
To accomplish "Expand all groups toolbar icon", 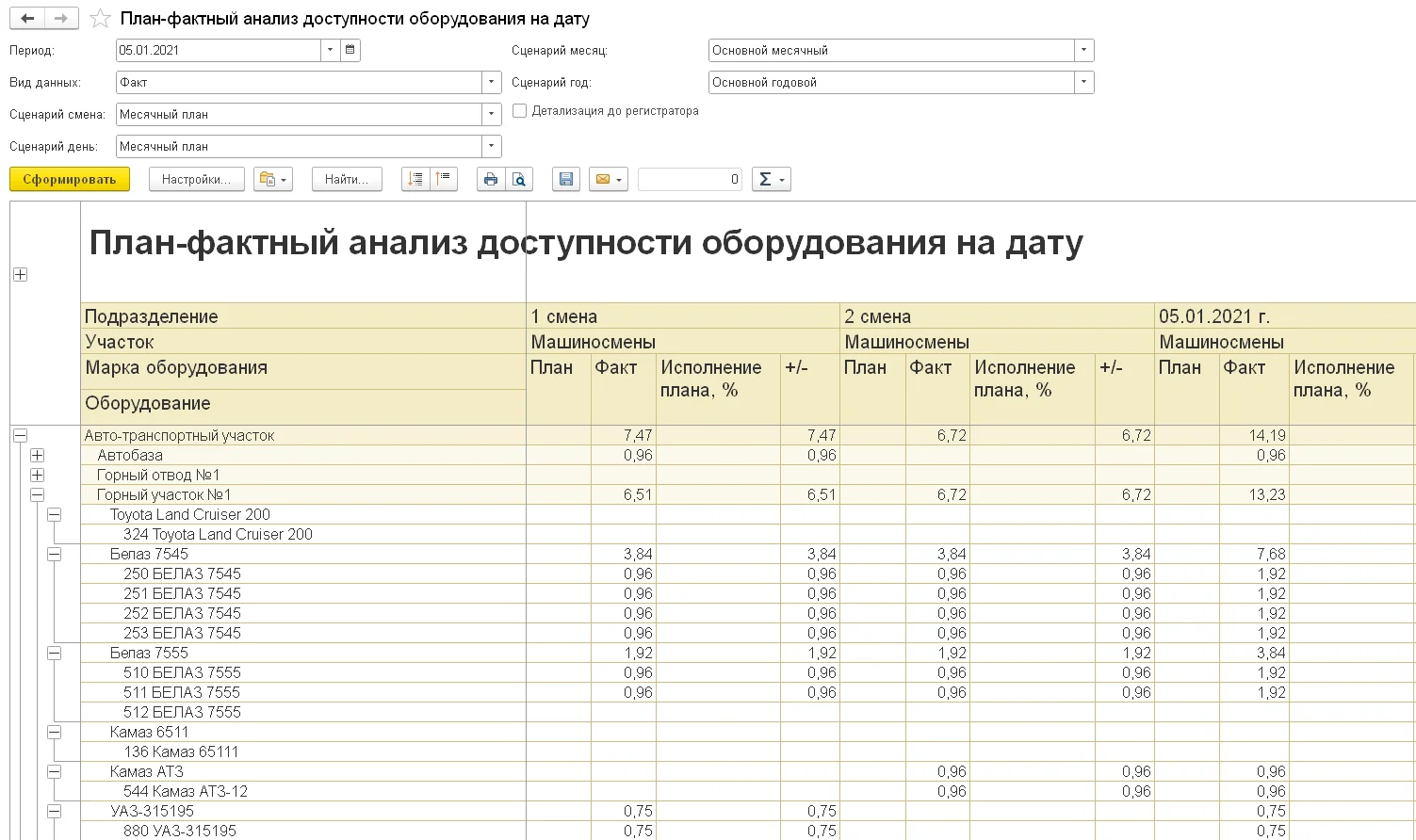I will coord(415,179).
